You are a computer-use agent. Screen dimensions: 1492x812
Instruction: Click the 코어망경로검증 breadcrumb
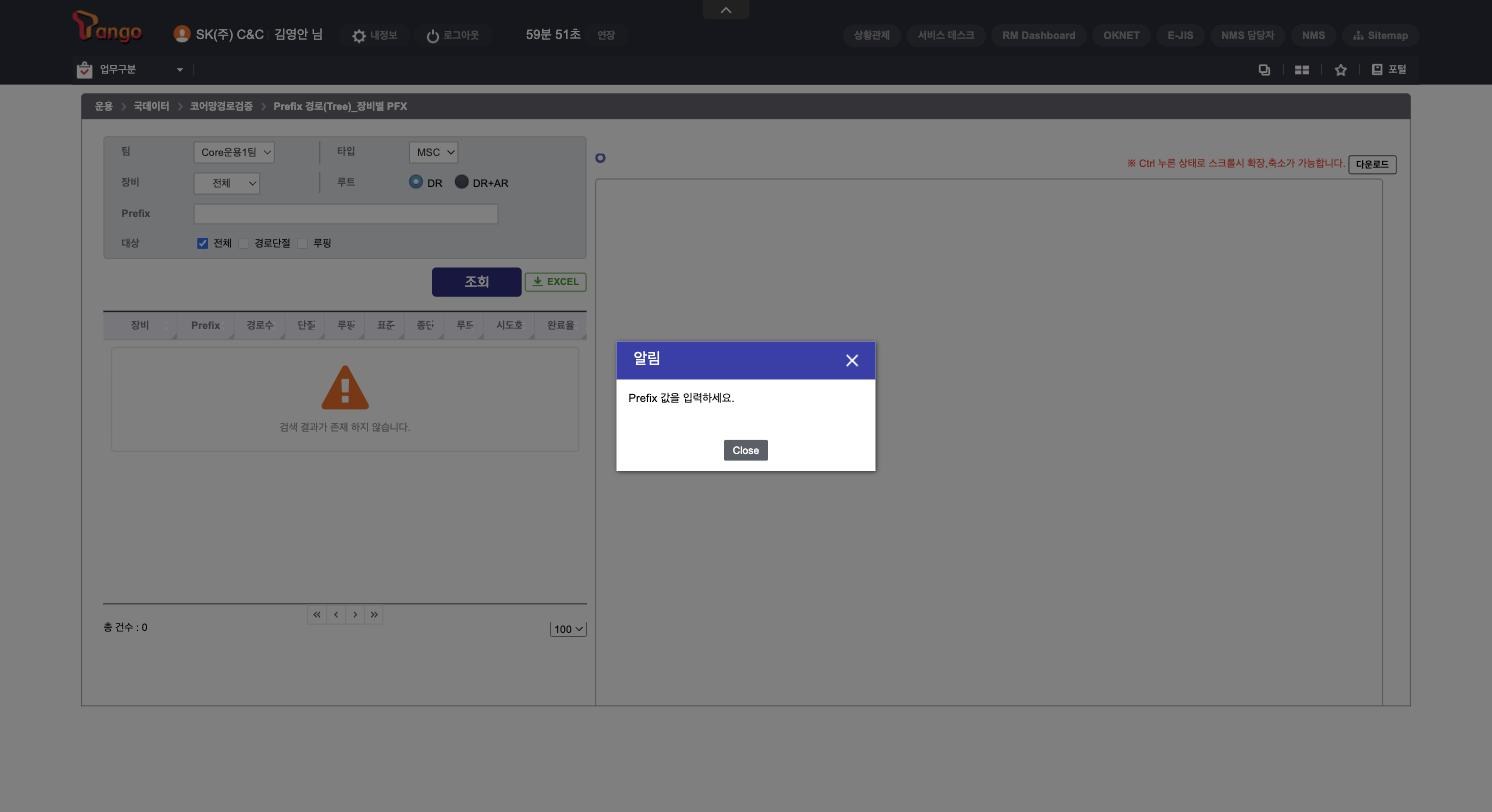point(221,106)
